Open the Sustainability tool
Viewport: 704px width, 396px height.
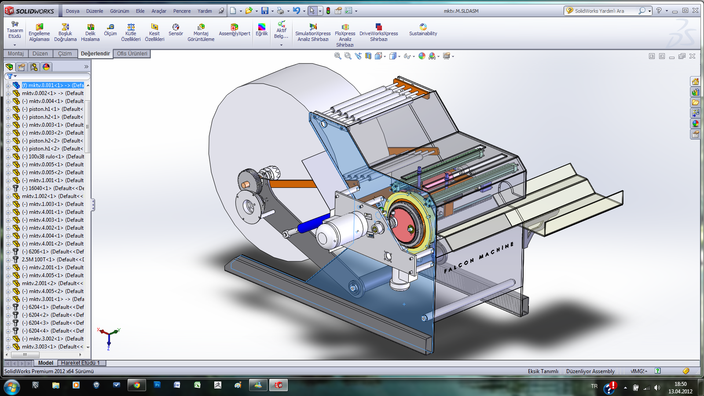tap(423, 30)
